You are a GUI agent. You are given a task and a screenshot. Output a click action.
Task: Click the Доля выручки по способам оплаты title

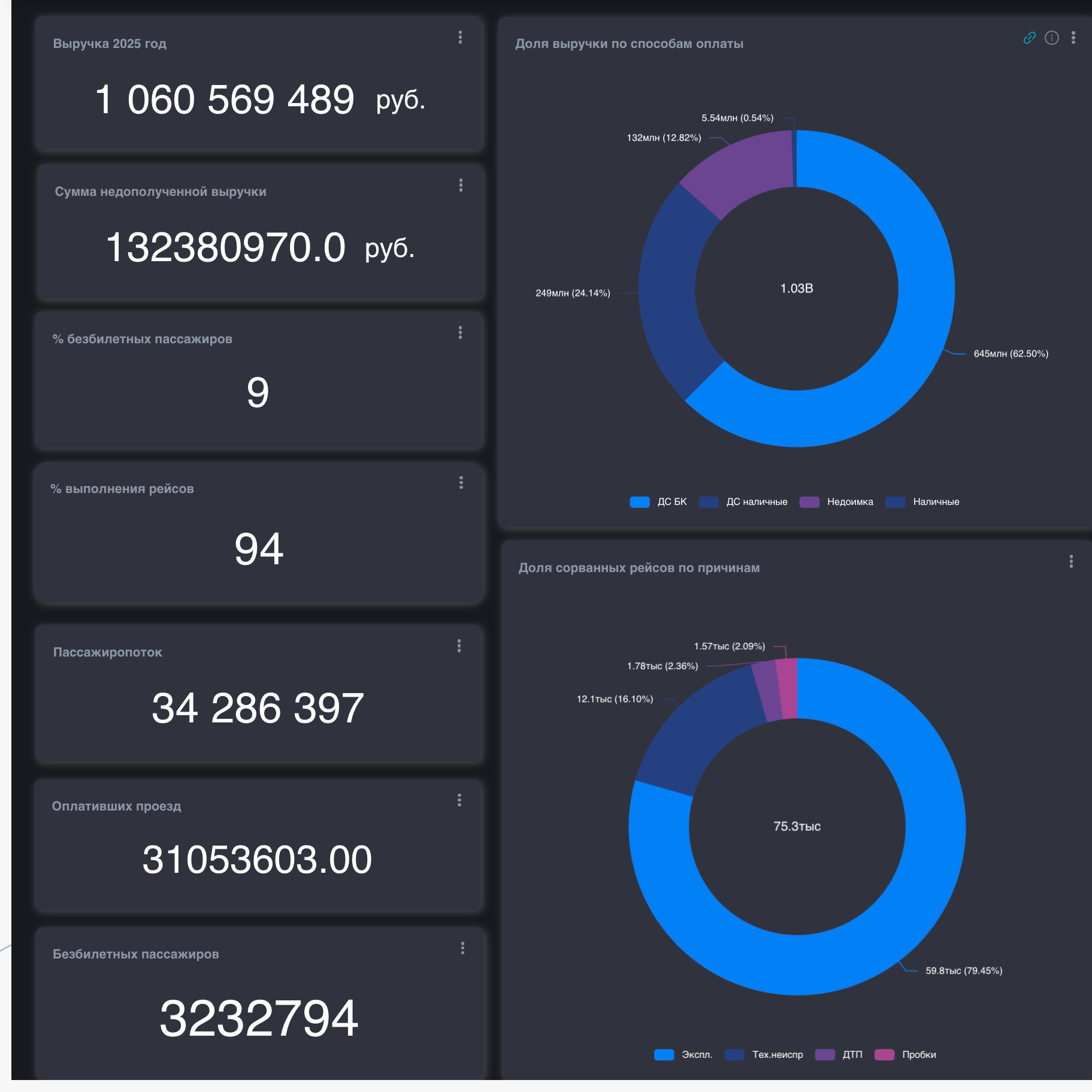(629, 44)
